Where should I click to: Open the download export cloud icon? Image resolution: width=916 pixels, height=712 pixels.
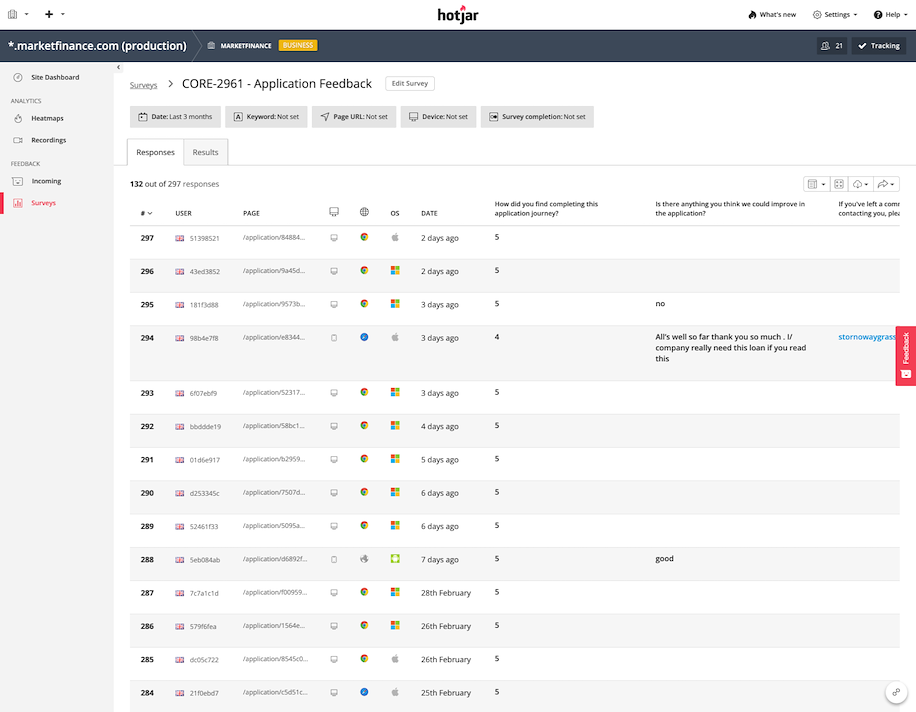click(x=861, y=184)
